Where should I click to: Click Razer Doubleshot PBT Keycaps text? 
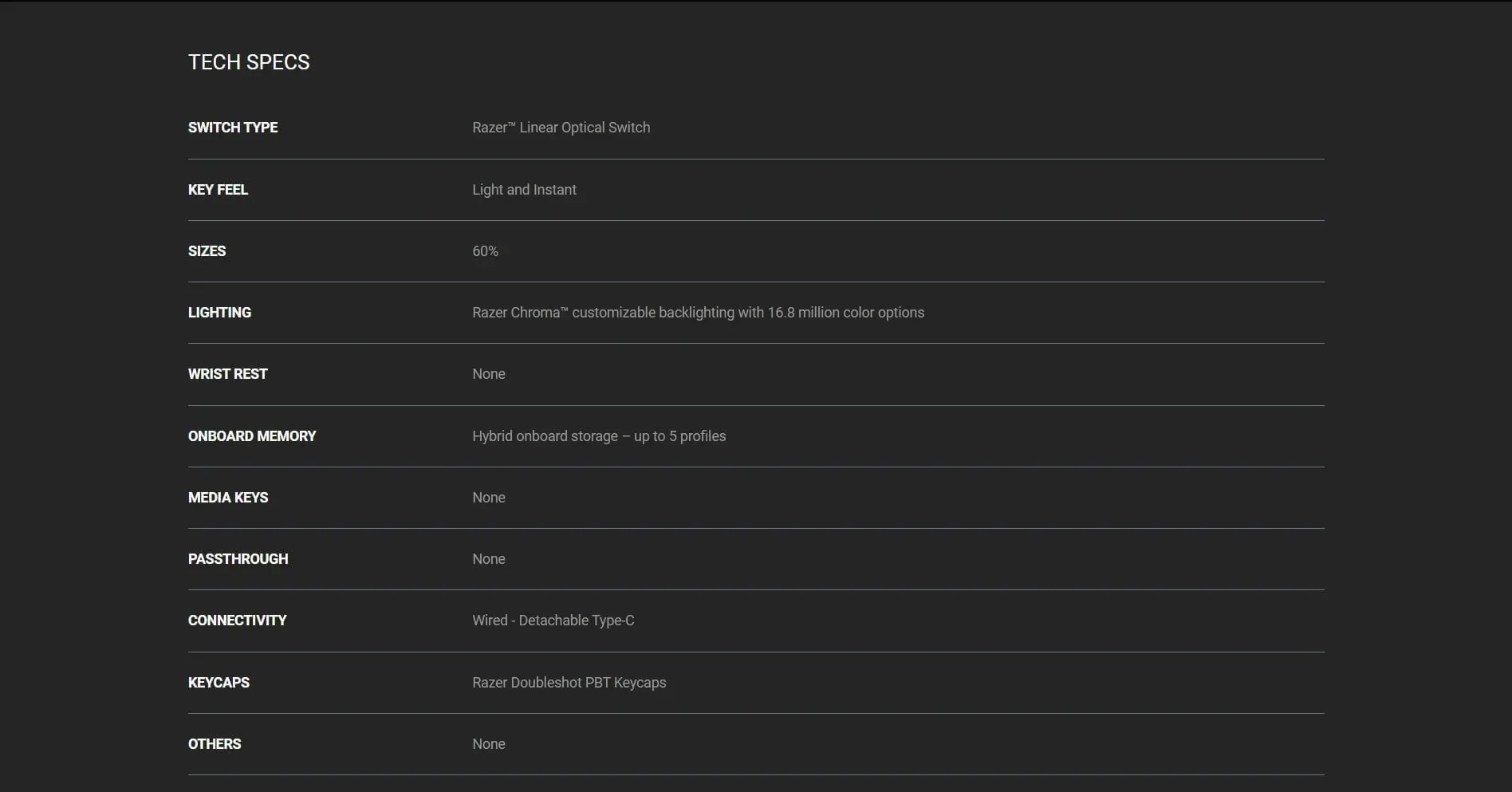569,683
